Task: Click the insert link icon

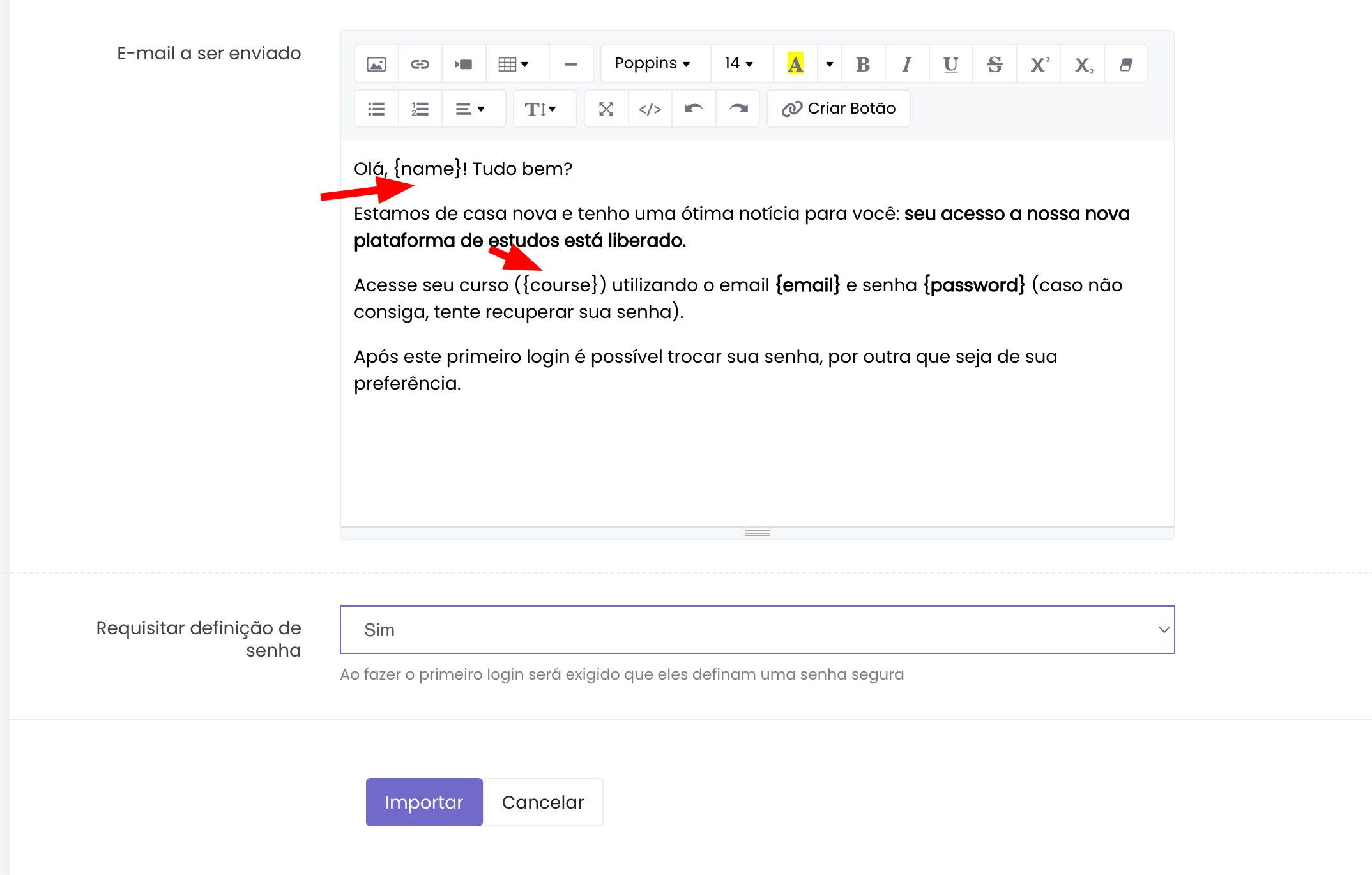Action: point(420,64)
